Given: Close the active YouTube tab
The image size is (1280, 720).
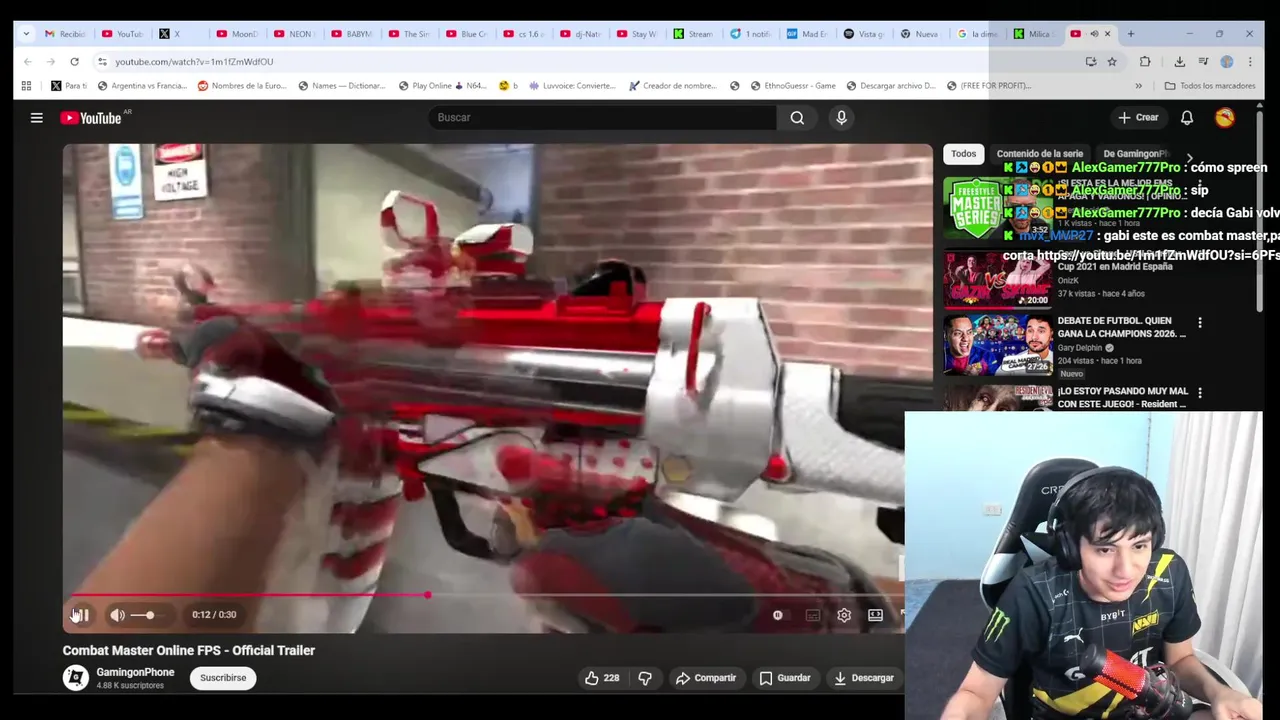Looking at the screenshot, I should pyautogui.click(x=1107, y=34).
